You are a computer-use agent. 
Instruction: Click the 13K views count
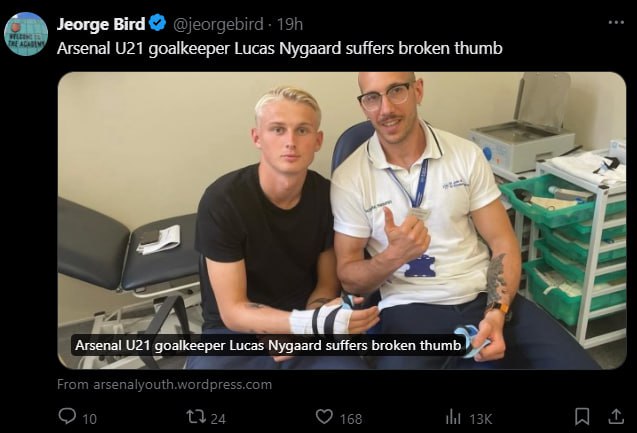[x=481, y=419]
